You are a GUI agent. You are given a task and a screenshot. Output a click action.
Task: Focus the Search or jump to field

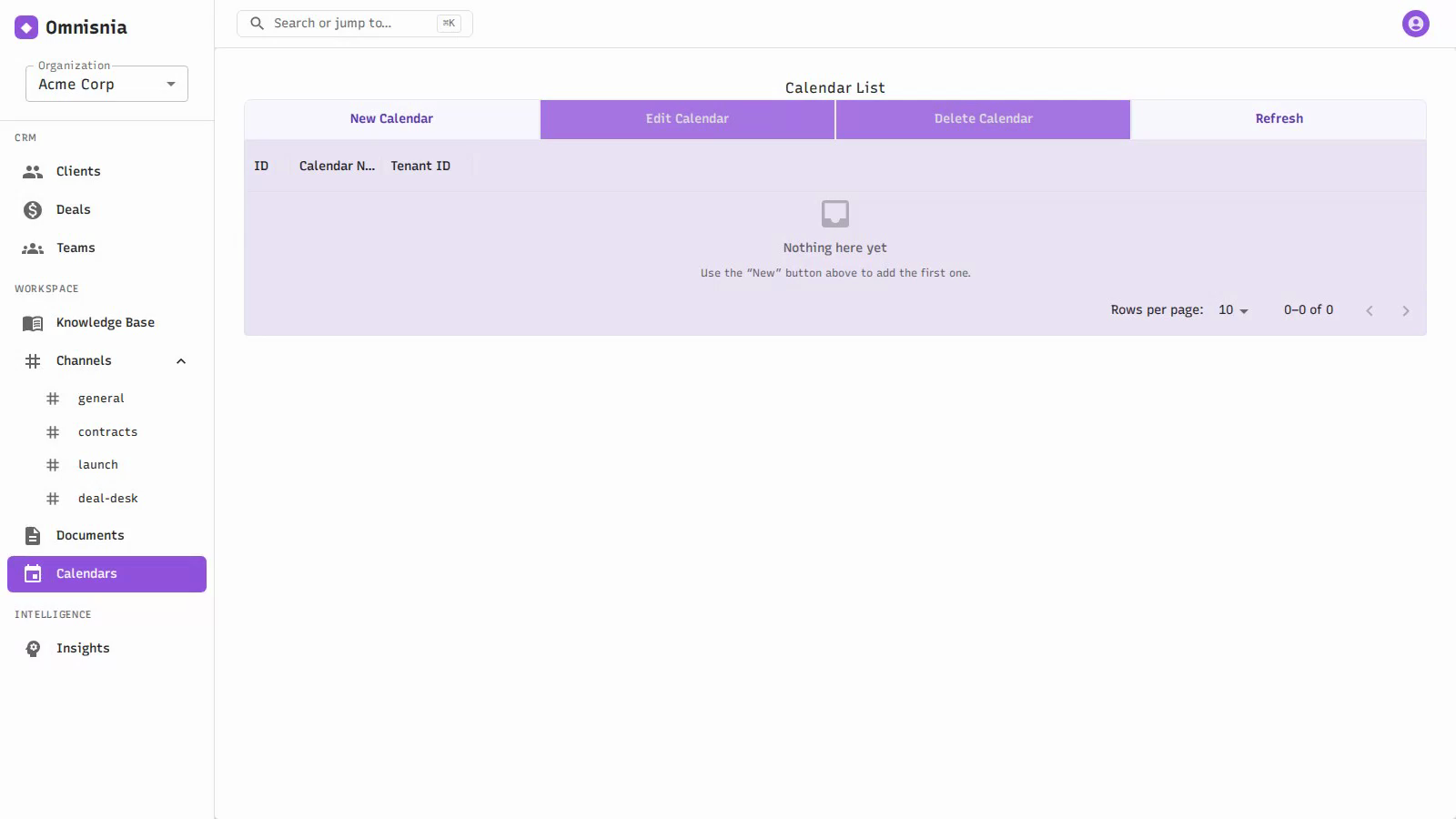(x=355, y=24)
